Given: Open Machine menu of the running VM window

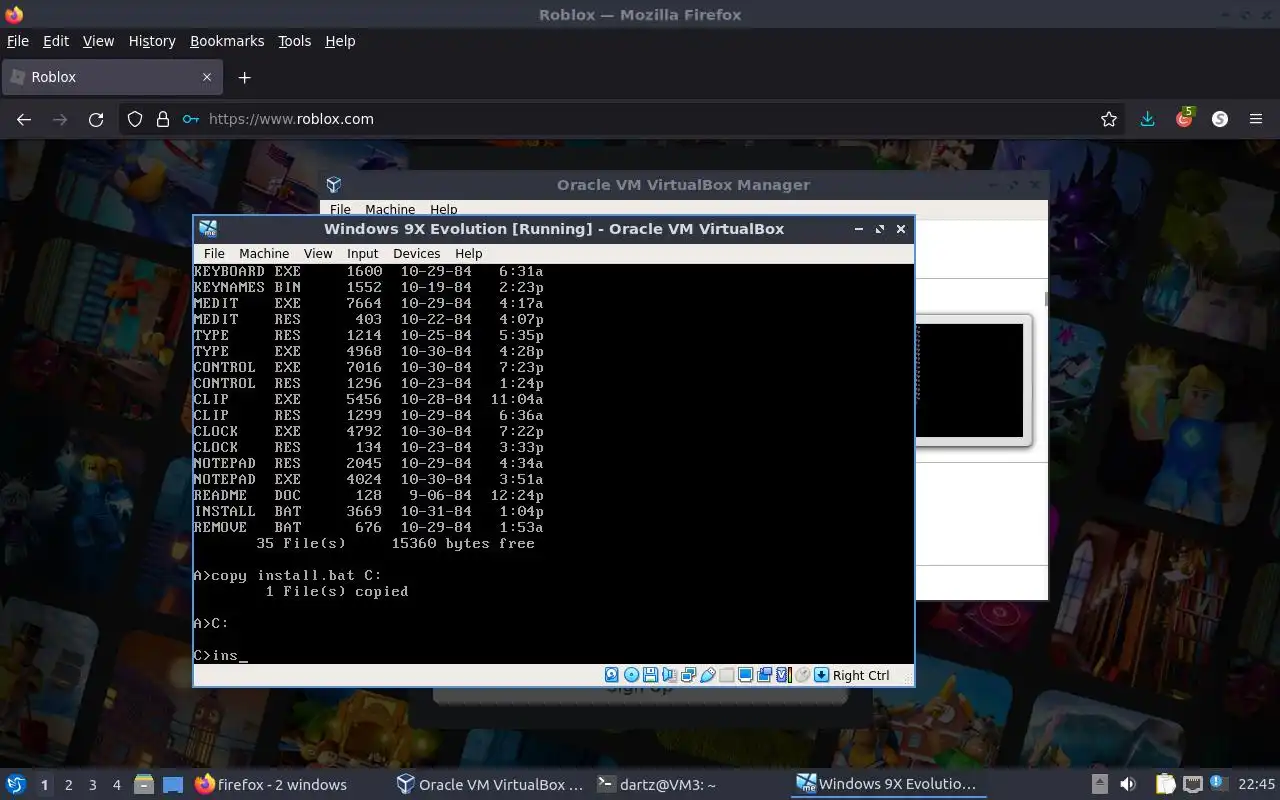Looking at the screenshot, I should coord(264,253).
